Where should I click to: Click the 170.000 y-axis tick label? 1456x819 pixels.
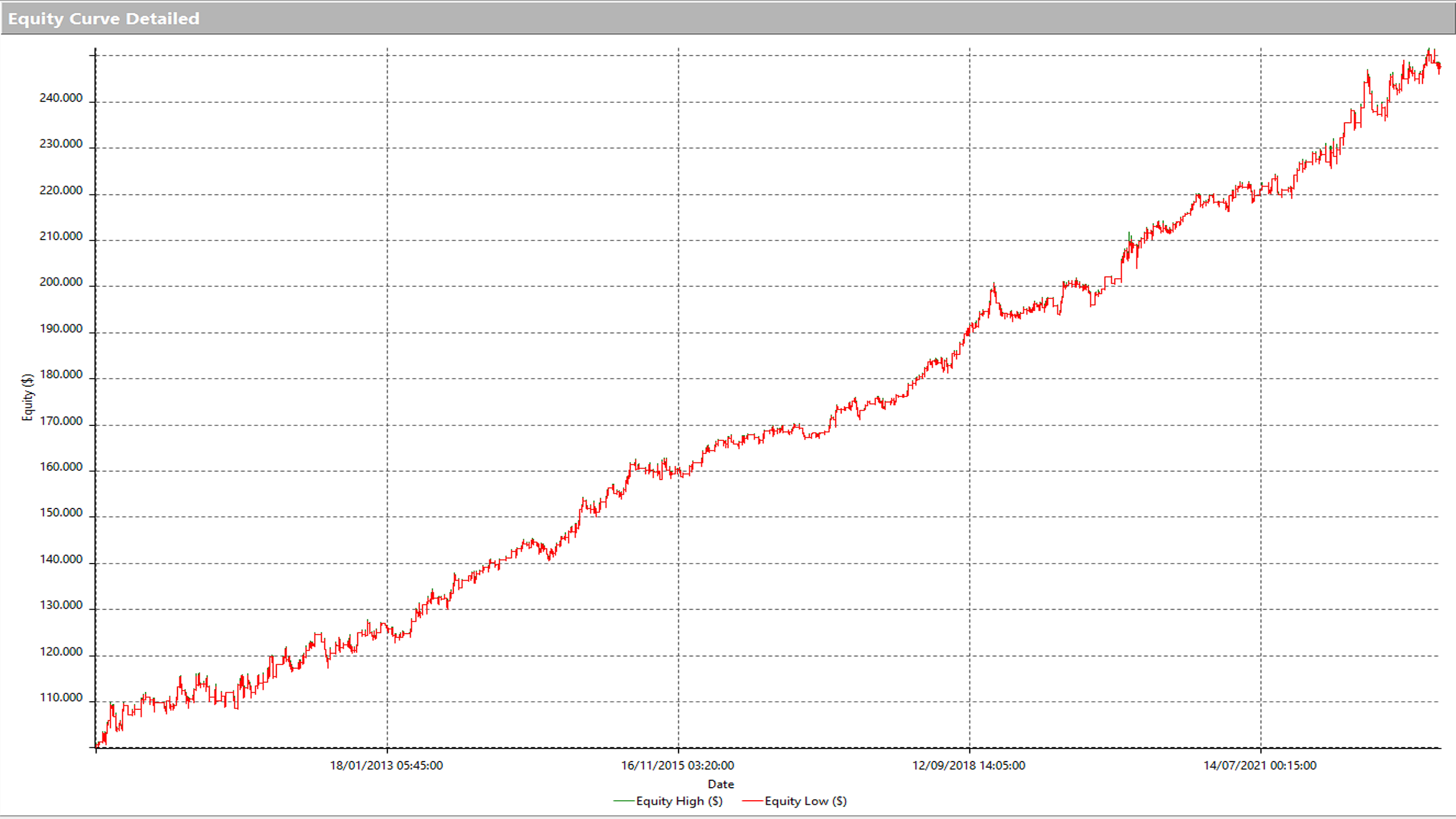point(61,421)
